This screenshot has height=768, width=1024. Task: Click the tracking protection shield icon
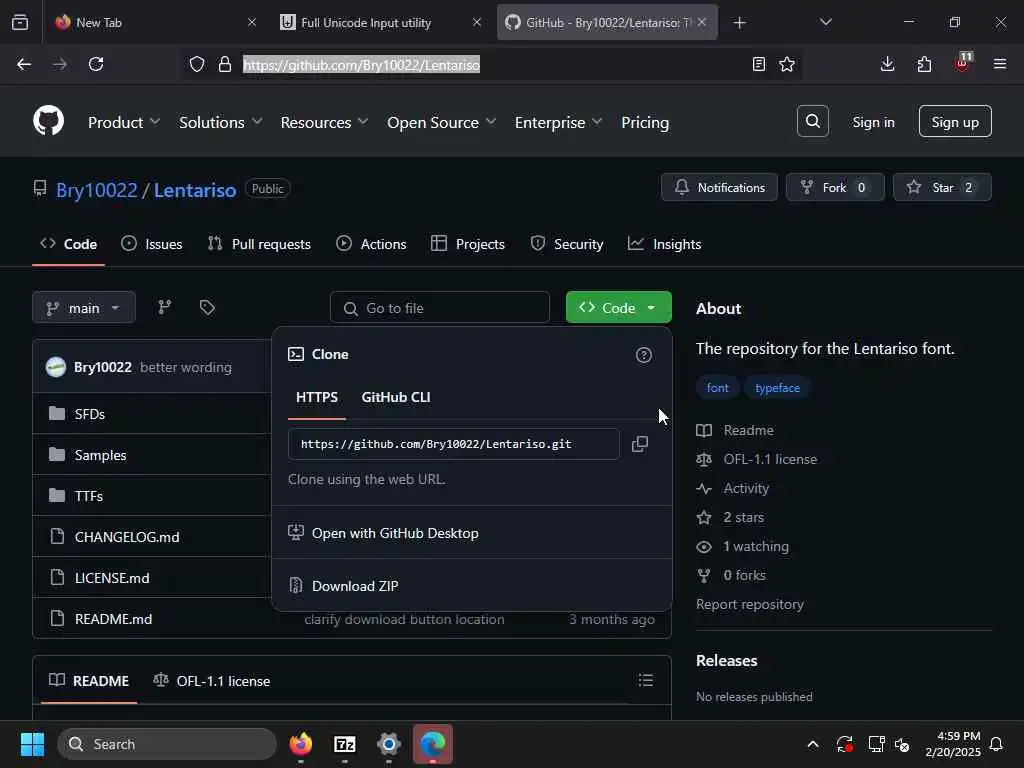tap(197, 64)
